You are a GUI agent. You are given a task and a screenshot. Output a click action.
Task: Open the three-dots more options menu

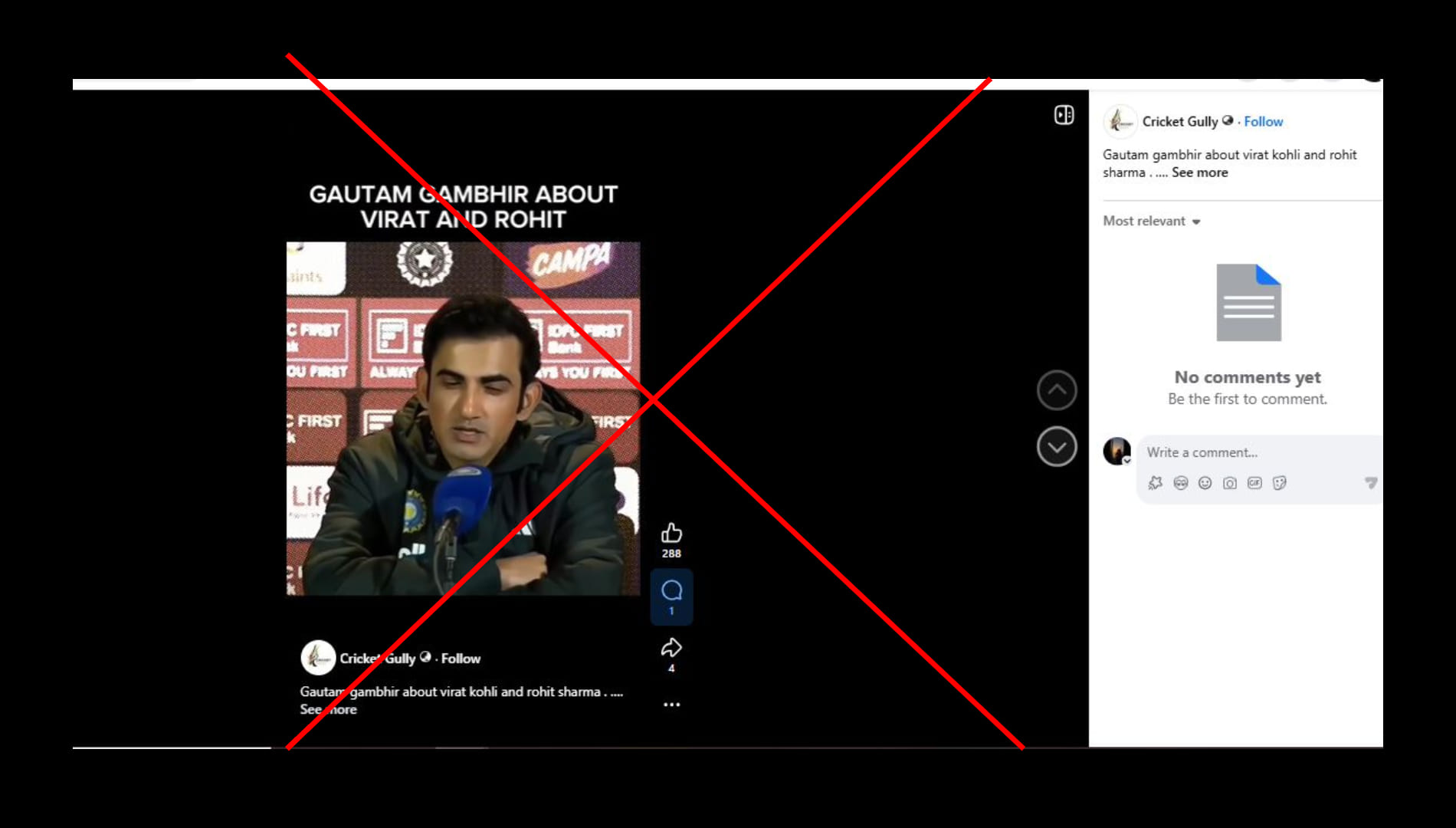point(671,705)
